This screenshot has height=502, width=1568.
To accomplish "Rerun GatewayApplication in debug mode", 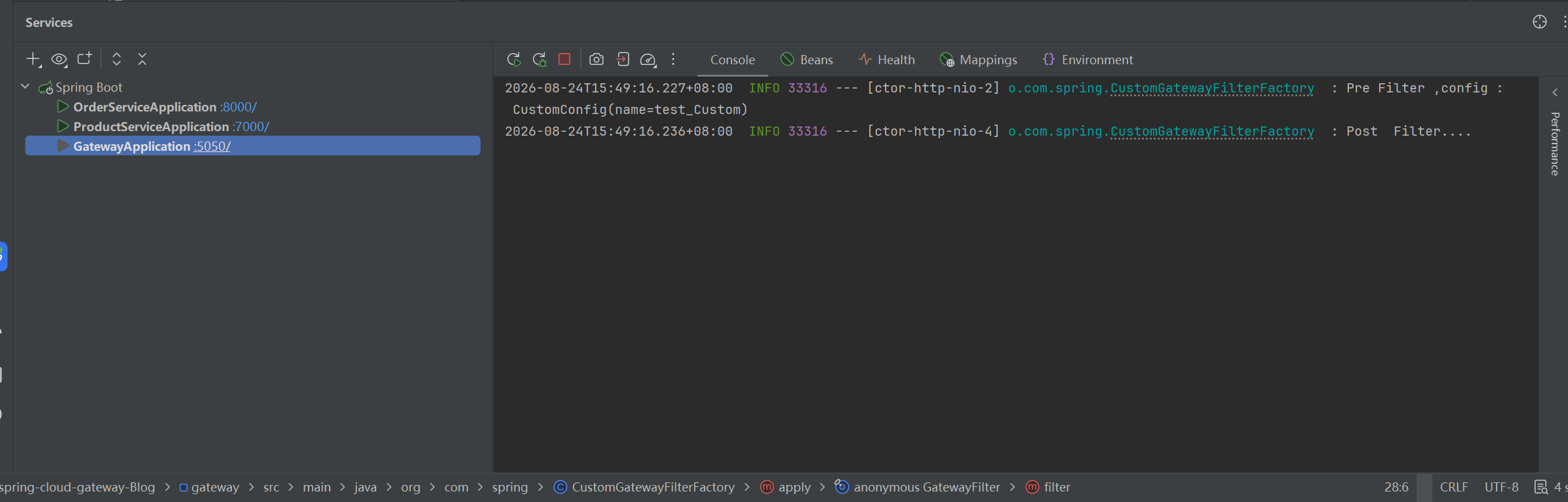I will [539, 60].
